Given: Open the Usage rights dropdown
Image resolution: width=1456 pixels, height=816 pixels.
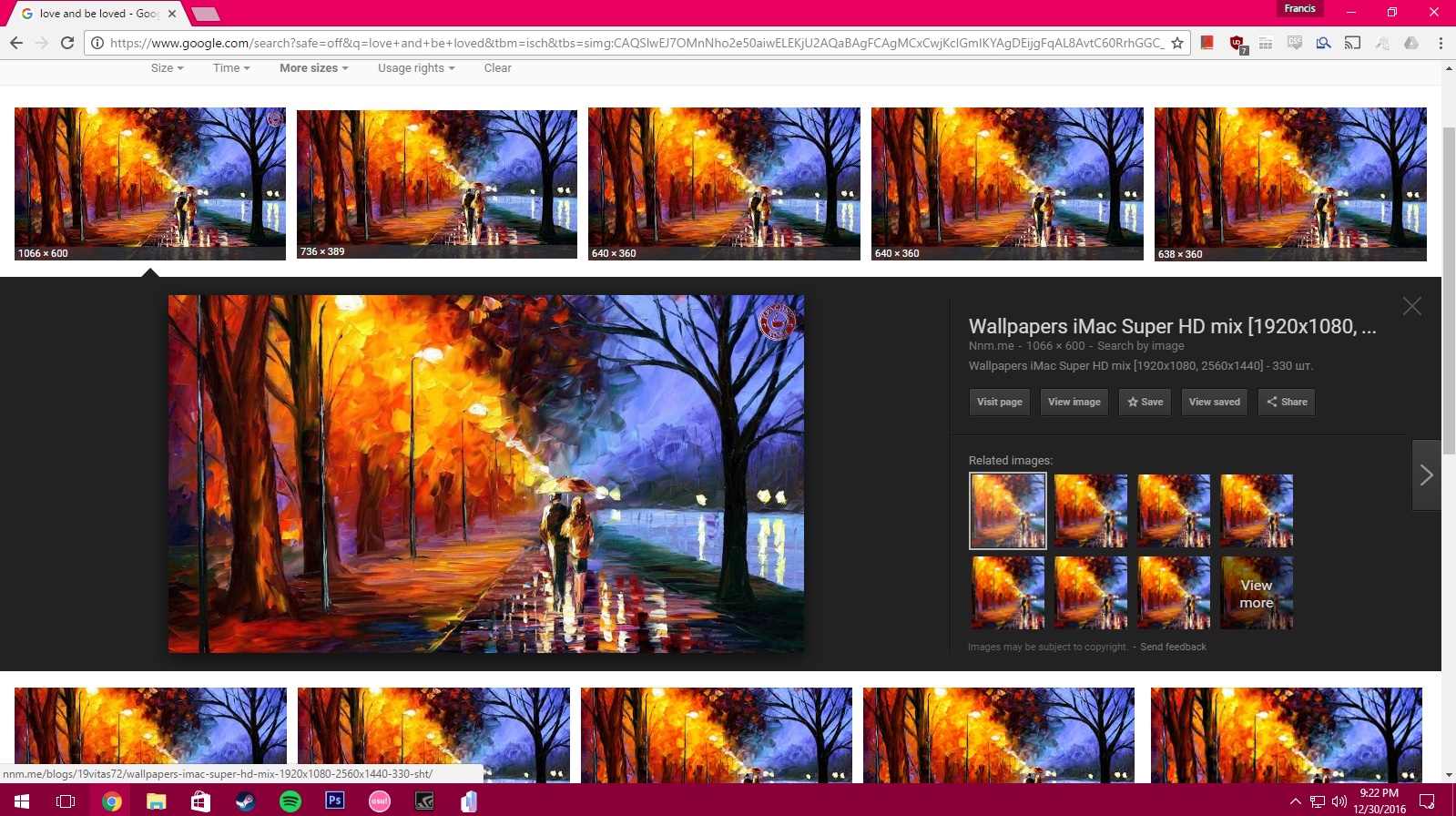Looking at the screenshot, I should coord(416,68).
